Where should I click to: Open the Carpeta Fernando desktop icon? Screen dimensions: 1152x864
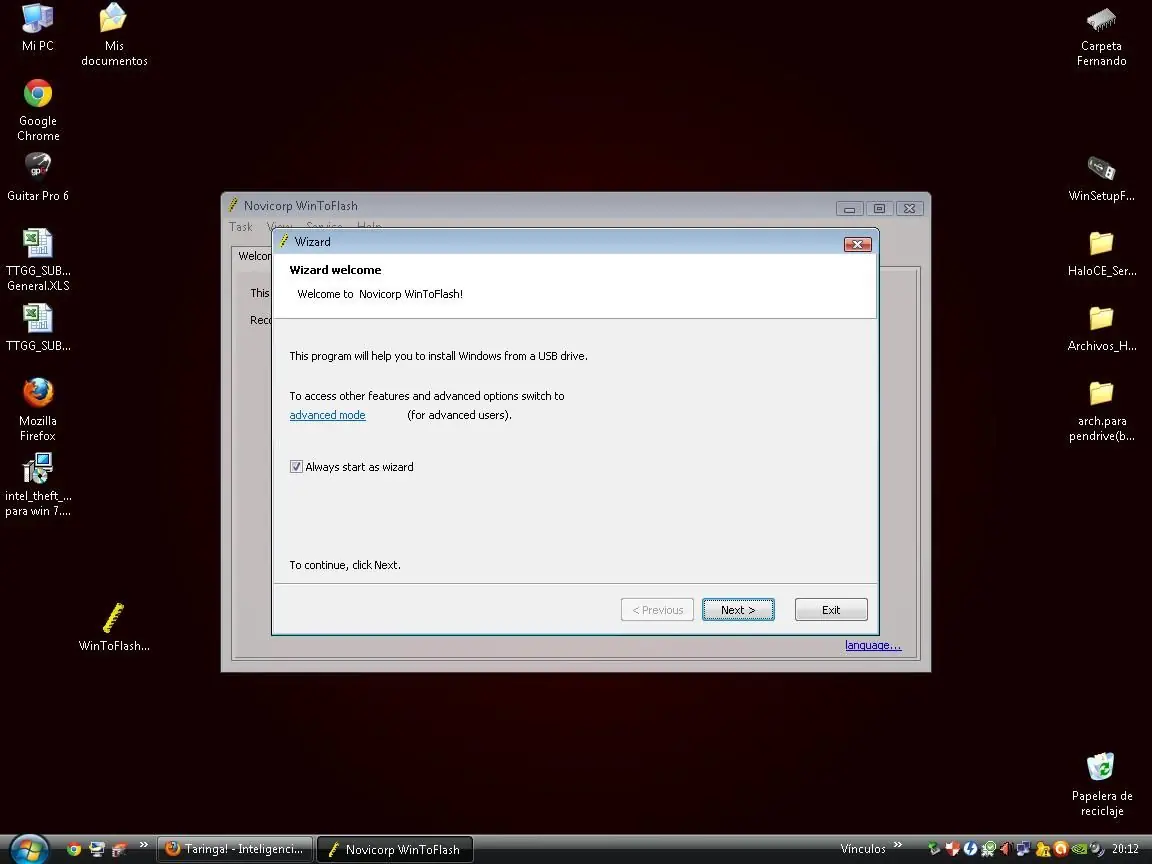1101,37
